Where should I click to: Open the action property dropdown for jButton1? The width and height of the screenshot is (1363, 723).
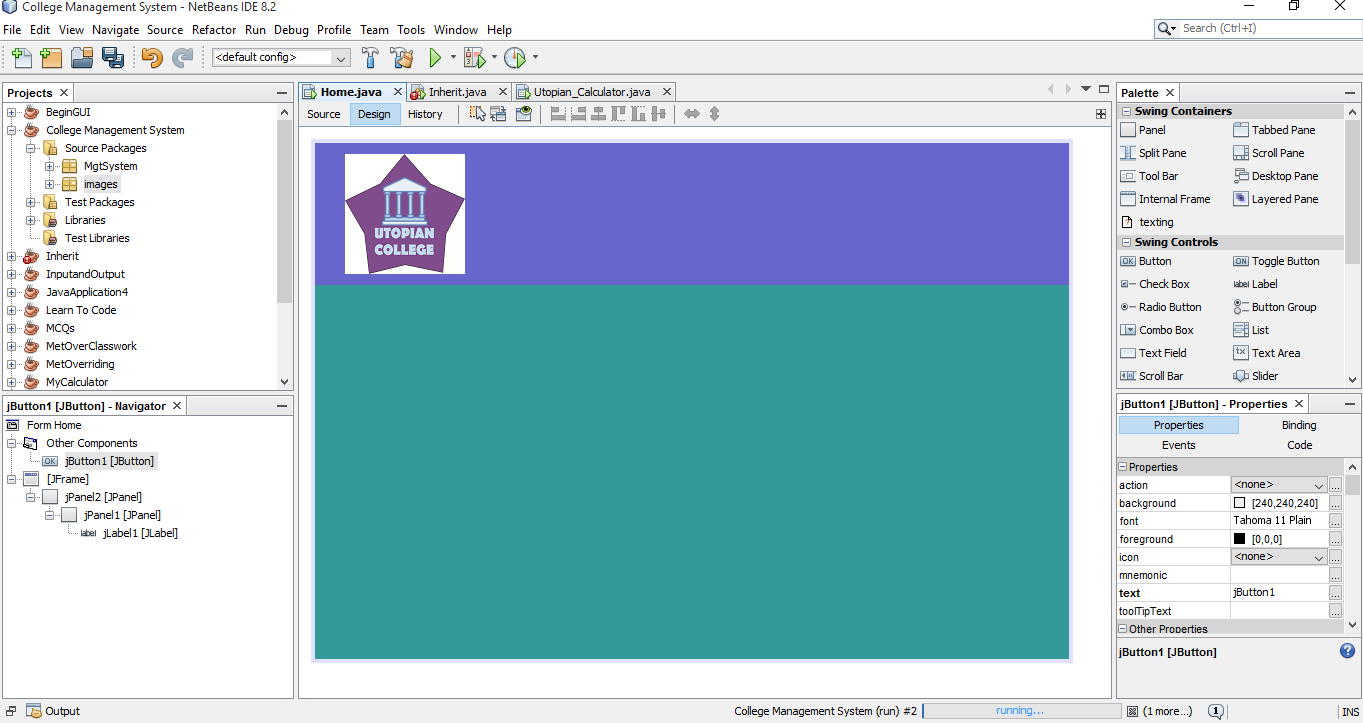(x=1318, y=484)
